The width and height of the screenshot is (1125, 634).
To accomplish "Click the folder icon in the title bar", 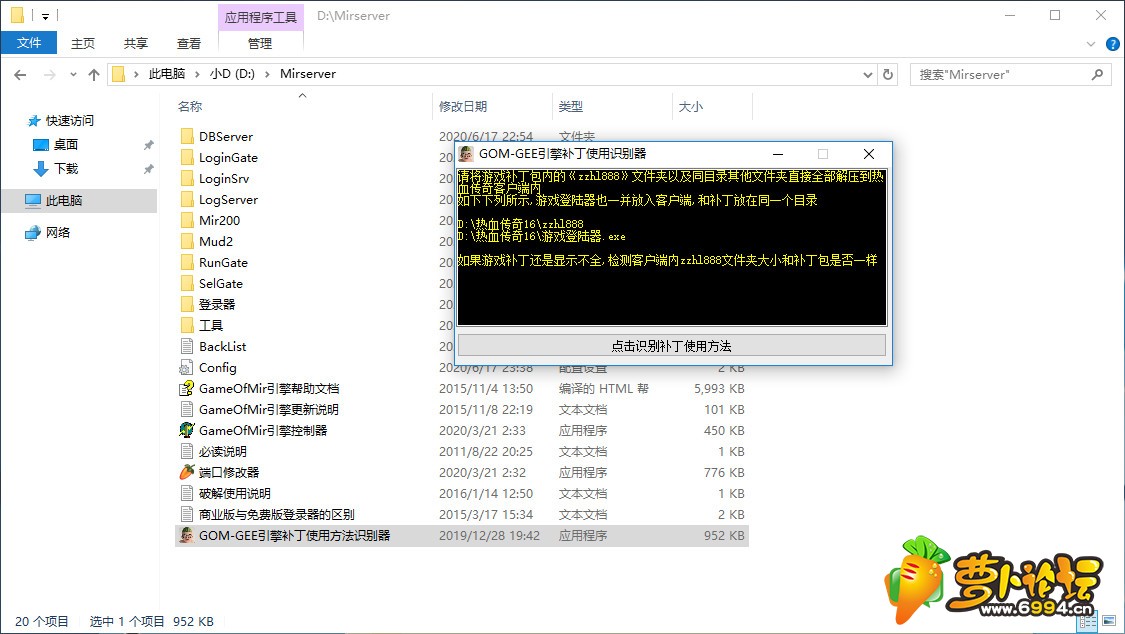I will pyautogui.click(x=17, y=15).
